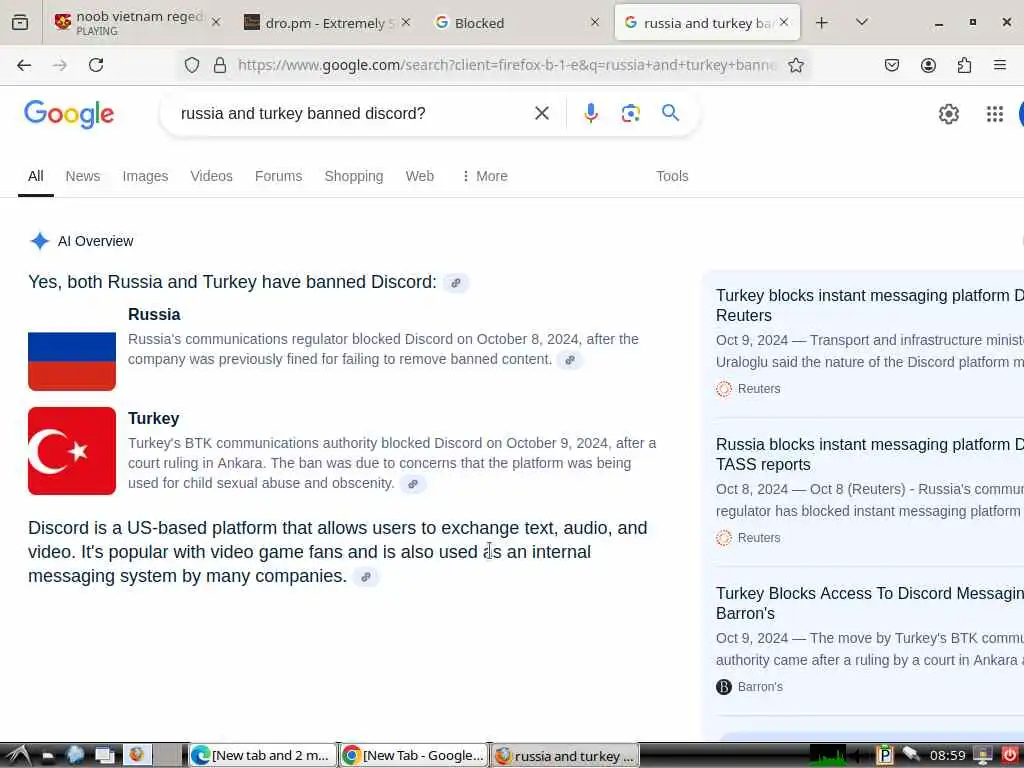
Task: Open 'Turkey blocks instant messaging platform' Reuters article
Action: (869, 305)
